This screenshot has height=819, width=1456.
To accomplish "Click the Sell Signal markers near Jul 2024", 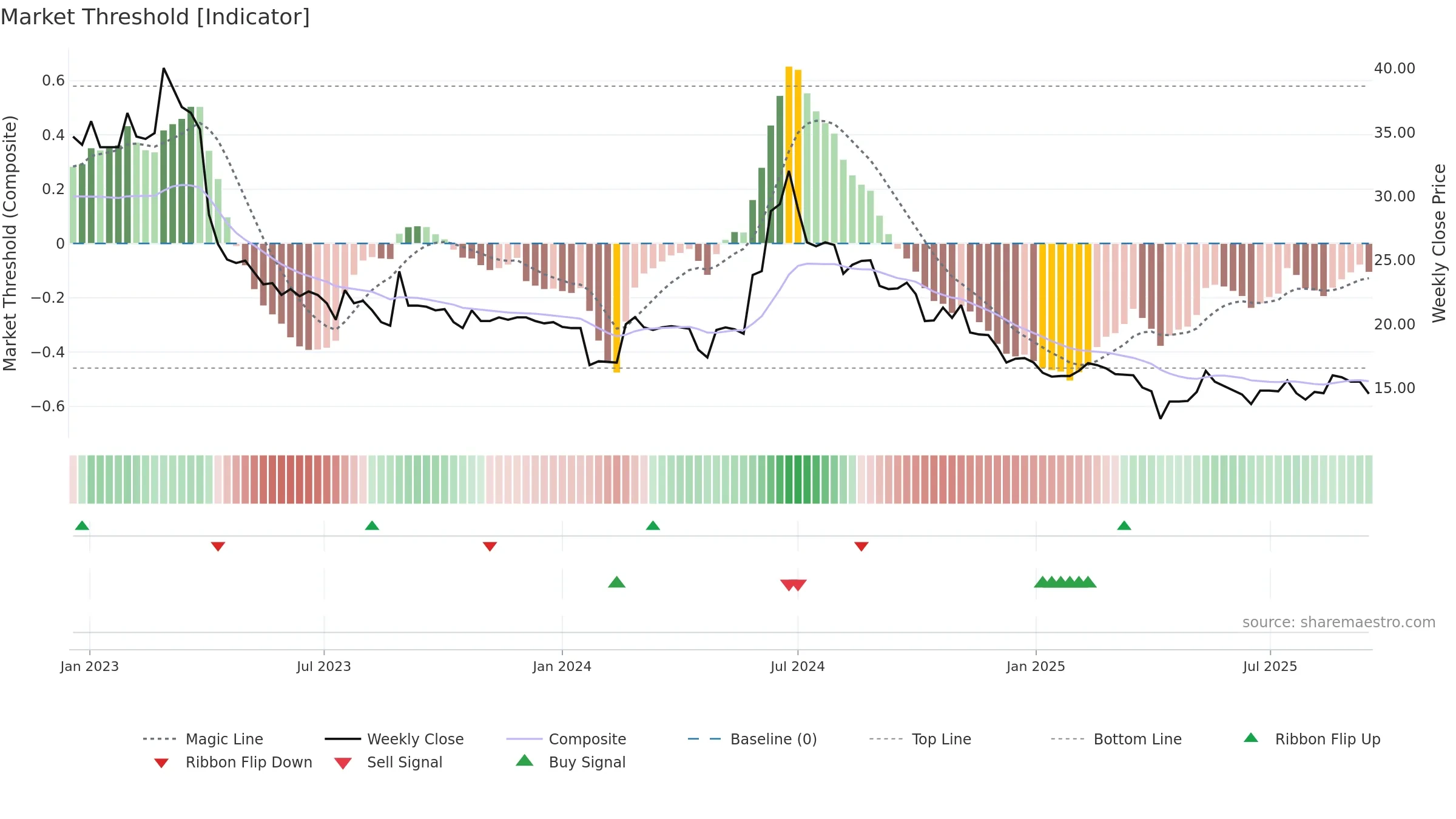I will (794, 585).
